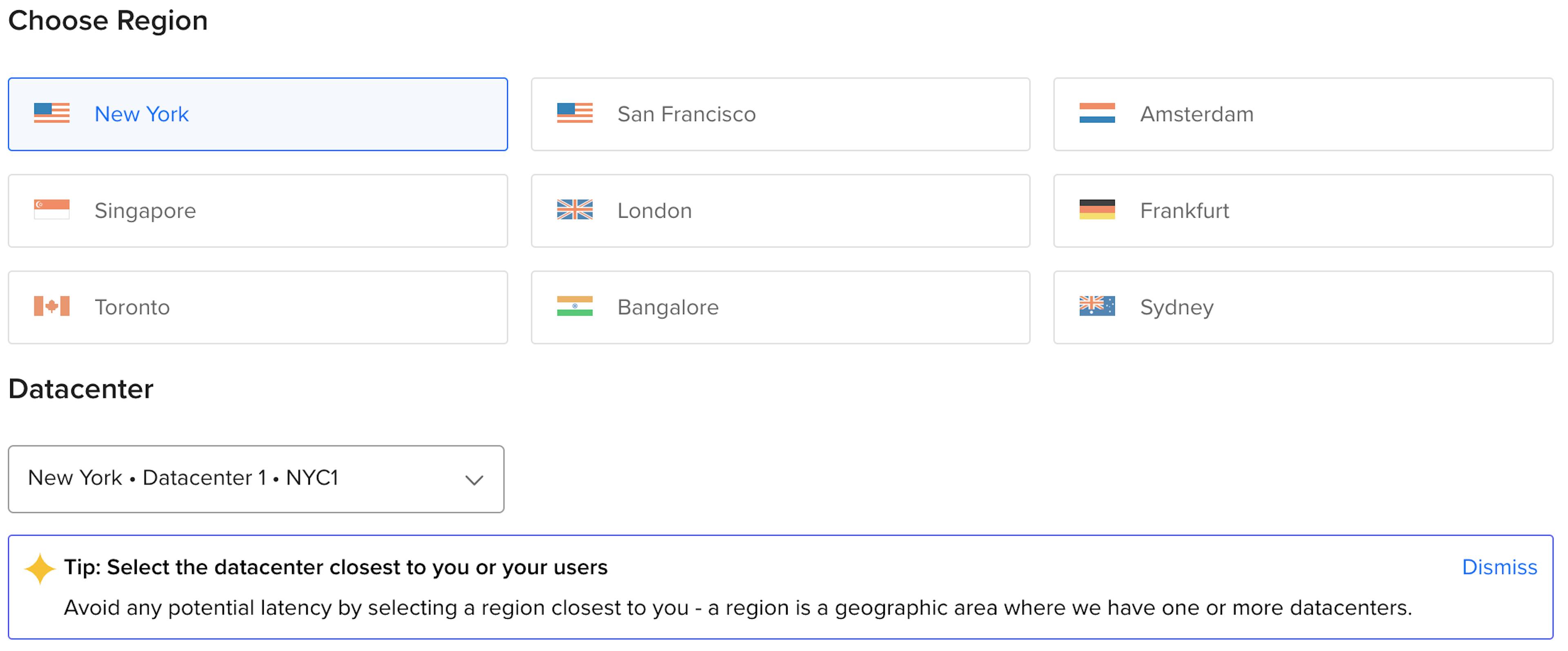Select the Toronto region label
Screen dimensions: 1568x651
132,308
